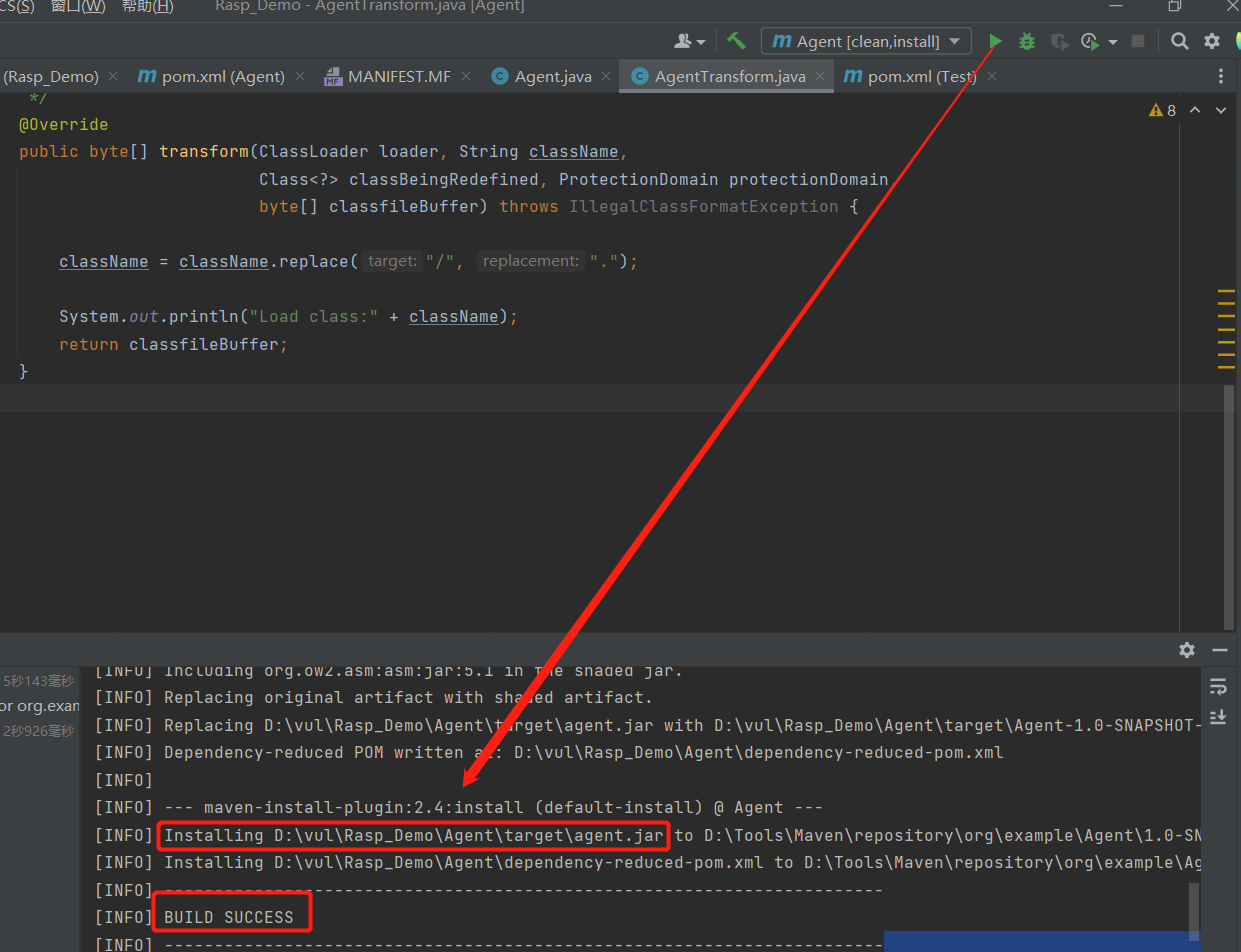Click the warnings indicator showing 8
Screen dimensions: 1241x952
(x=1163, y=110)
